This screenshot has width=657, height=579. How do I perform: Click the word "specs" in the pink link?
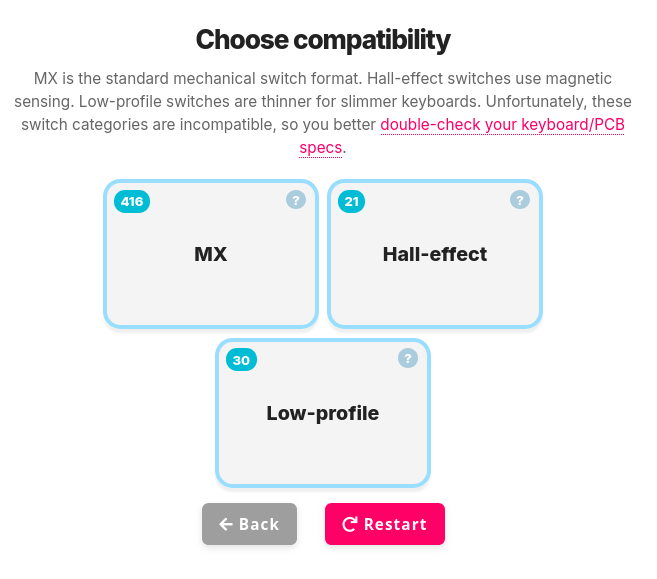pyautogui.click(x=320, y=147)
